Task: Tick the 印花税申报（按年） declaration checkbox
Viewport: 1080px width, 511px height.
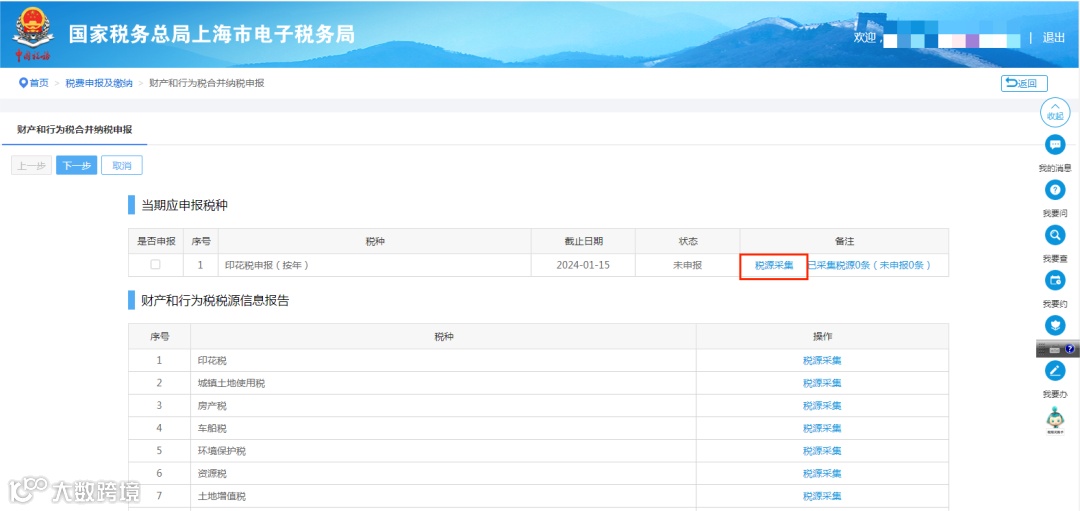Action: [156, 264]
